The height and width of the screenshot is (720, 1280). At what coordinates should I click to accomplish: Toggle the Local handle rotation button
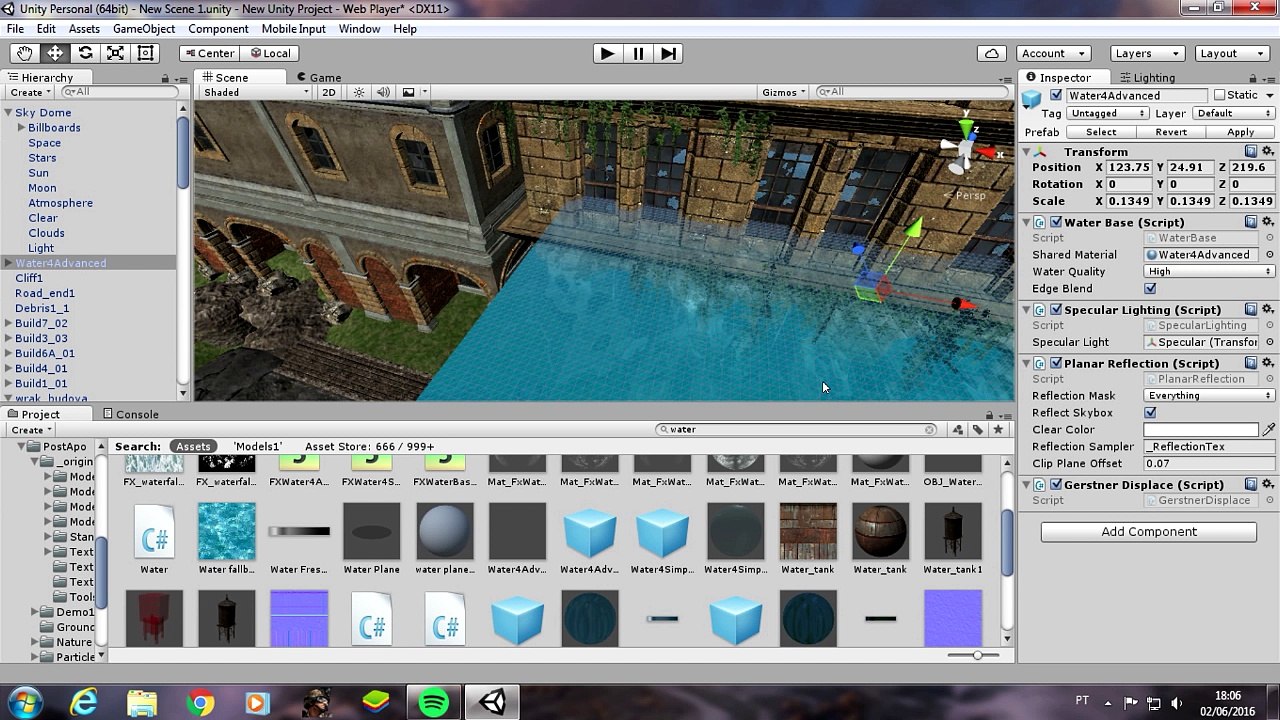click(x=270, y=53)
